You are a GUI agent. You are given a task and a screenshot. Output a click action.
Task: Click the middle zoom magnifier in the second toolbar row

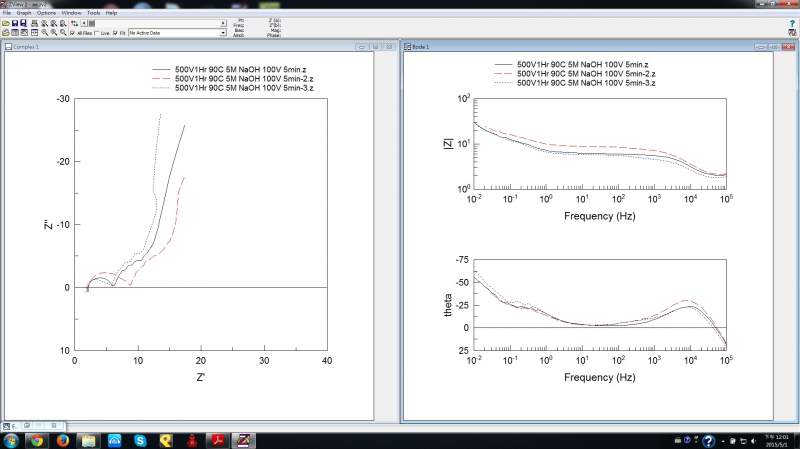click(54, 33)
